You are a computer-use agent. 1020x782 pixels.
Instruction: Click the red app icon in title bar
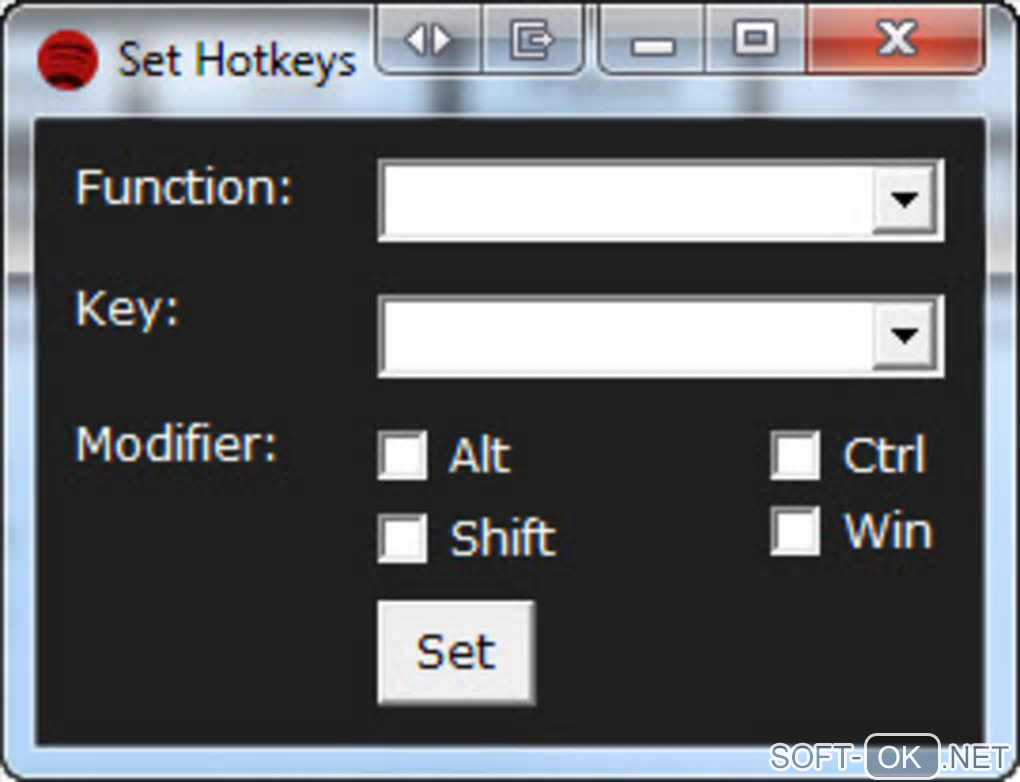pos(67,60)
